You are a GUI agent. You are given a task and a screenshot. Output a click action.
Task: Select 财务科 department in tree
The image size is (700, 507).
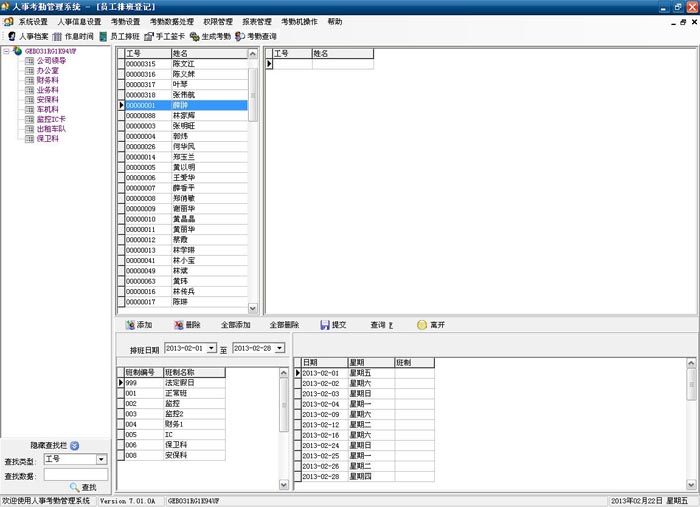pyautogui.click(x=47, y=80)
